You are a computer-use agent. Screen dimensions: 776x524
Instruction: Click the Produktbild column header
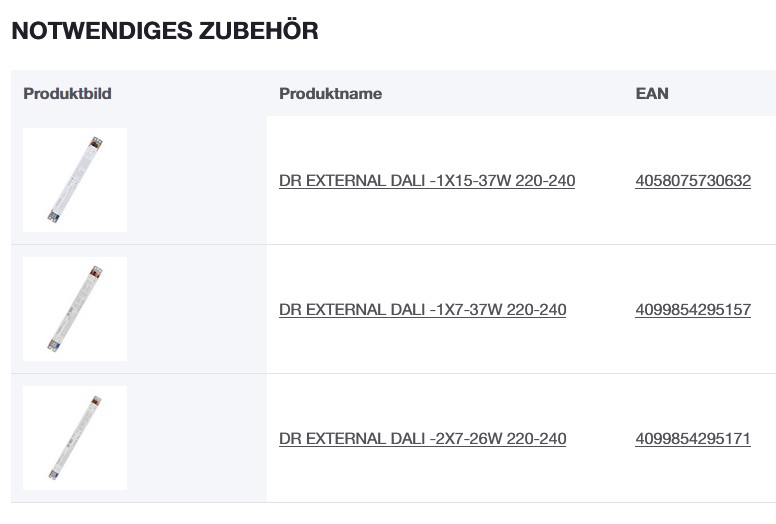[x=67, y=94]
